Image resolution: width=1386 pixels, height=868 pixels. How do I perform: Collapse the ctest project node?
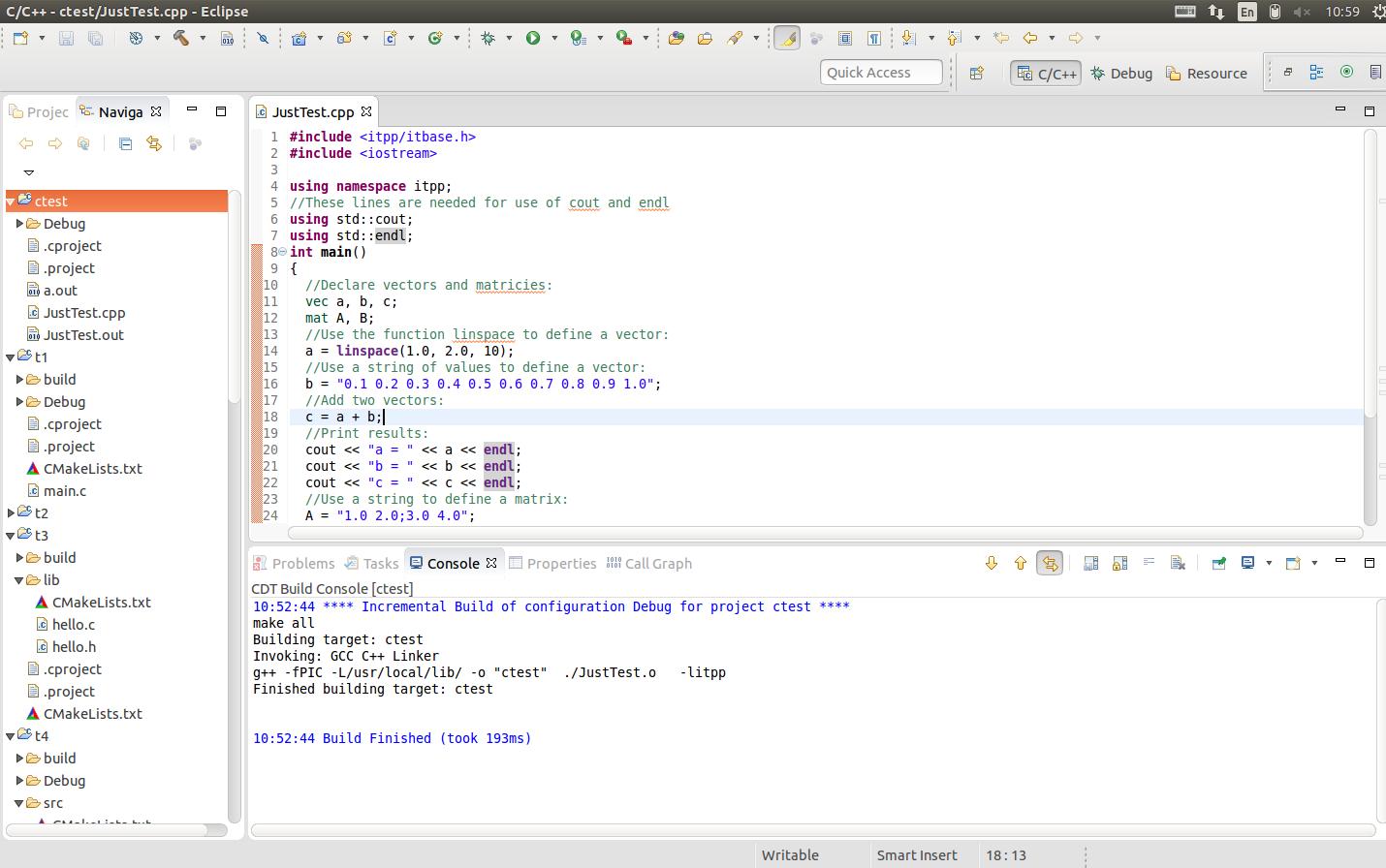tap(11, 201)
